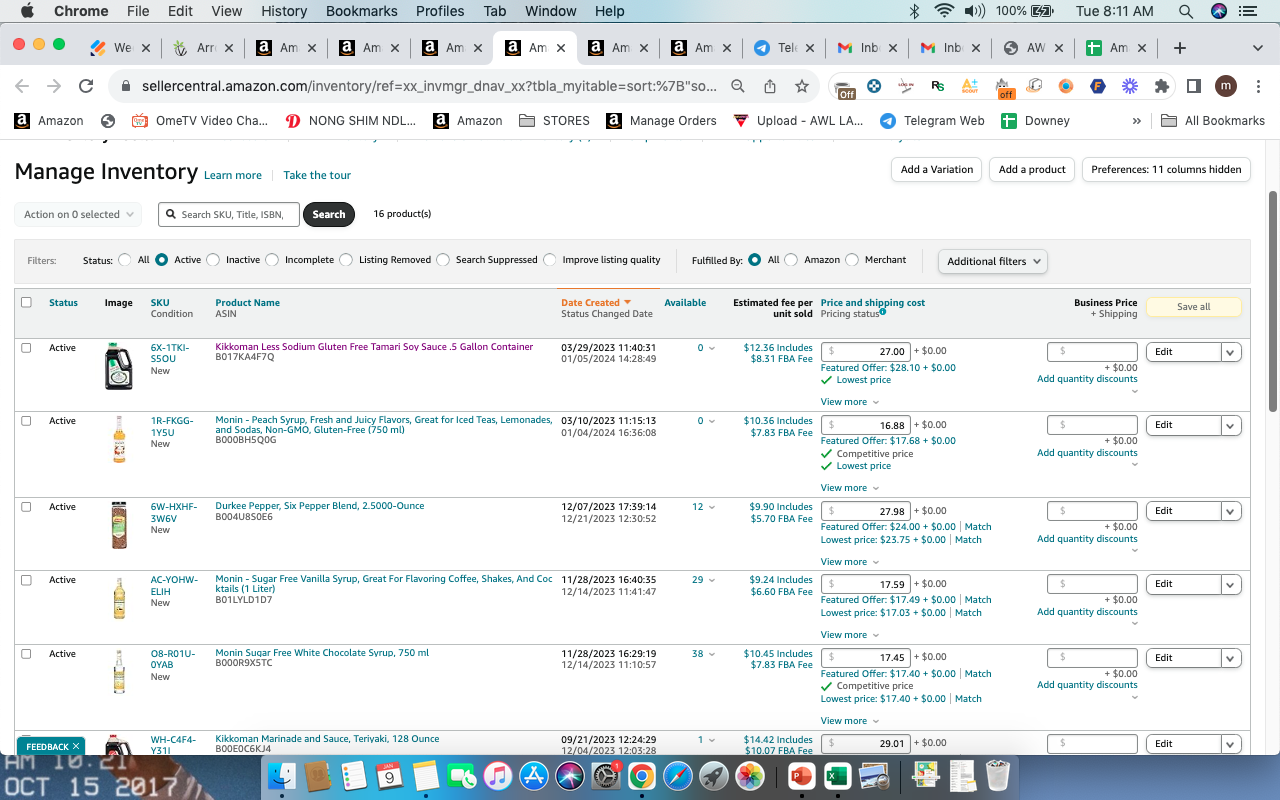1280x800 pixels.
Task: Expand View more under Durkee Pepper pricing
Action: 850,562
